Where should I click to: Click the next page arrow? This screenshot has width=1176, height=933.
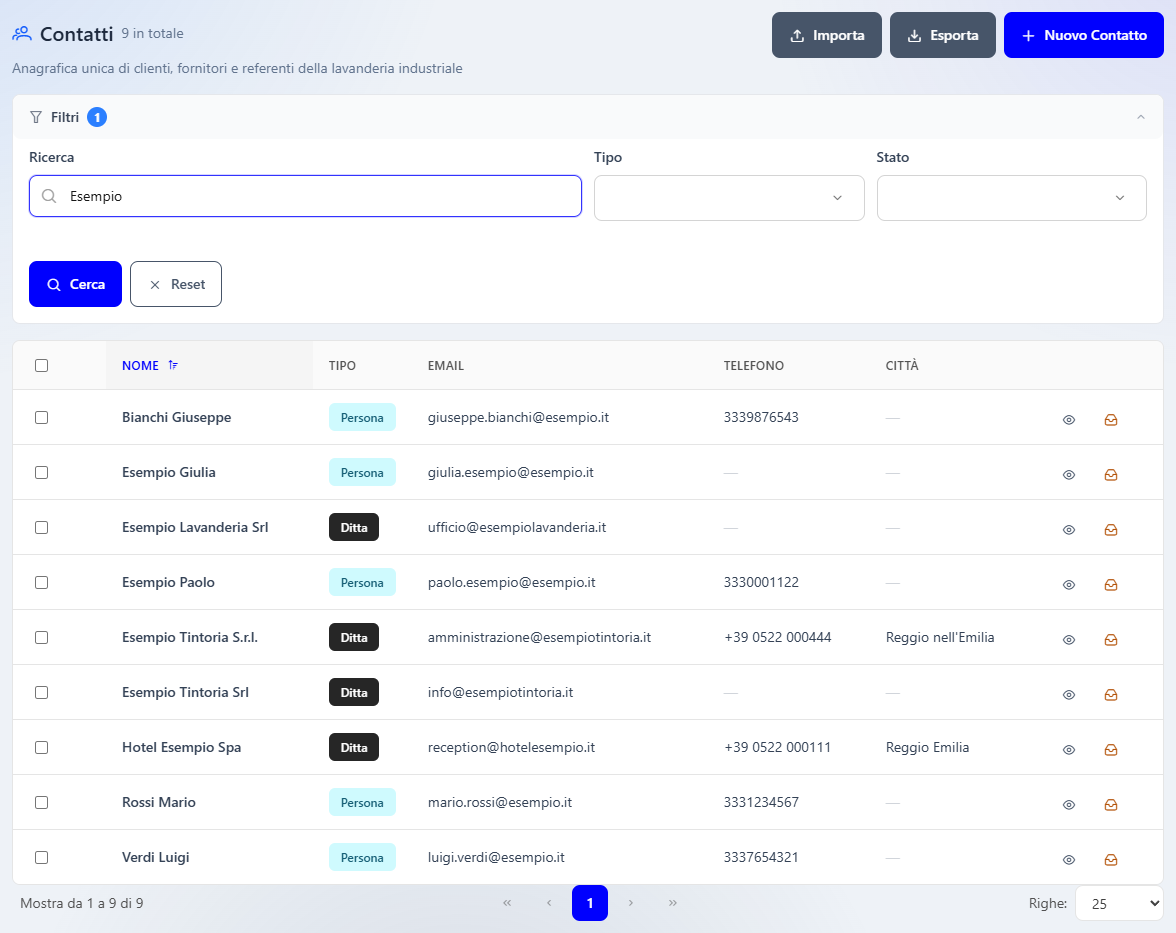pyautogui.click(x=631, y=903)
